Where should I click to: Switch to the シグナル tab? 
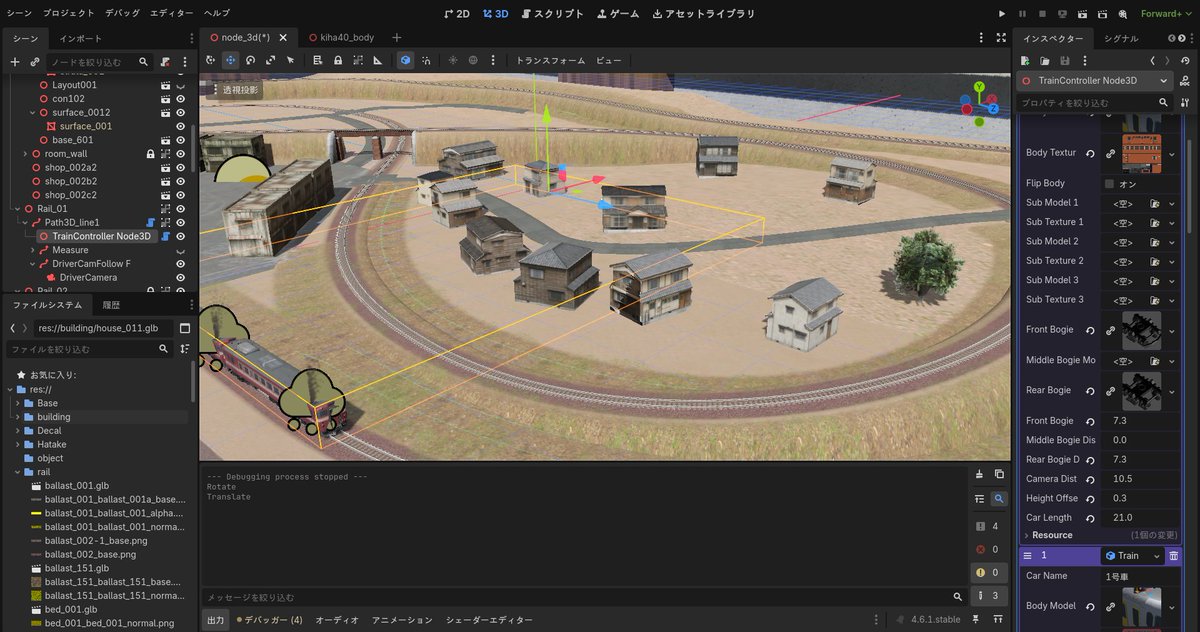(x=1121, y=38)
